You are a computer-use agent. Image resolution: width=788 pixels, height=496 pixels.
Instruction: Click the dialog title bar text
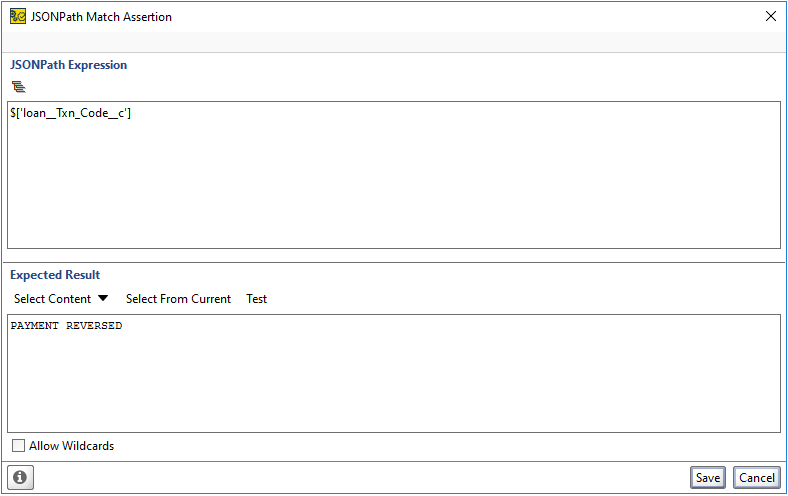coord(101,16)
